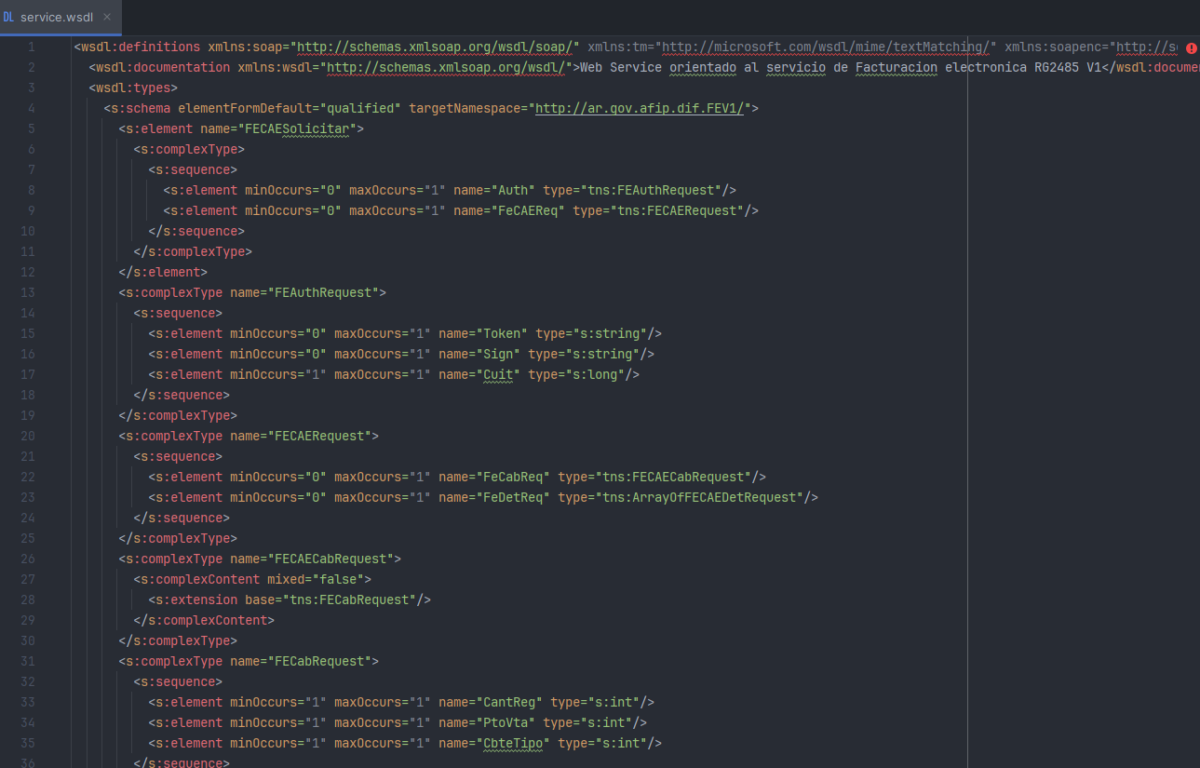Screen dimensions: 1200x768
Task: Click line number 13 in the gutter
Action: pos(28,293)
